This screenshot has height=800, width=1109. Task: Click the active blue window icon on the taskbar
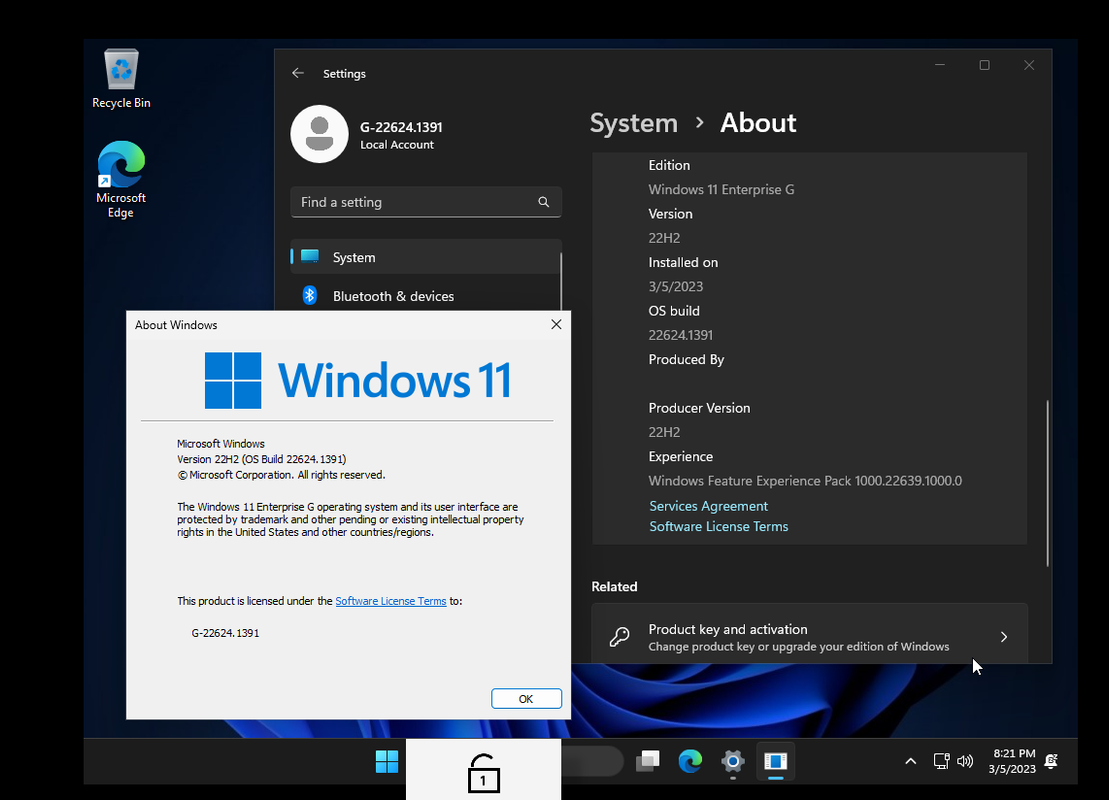coord(776,761)
